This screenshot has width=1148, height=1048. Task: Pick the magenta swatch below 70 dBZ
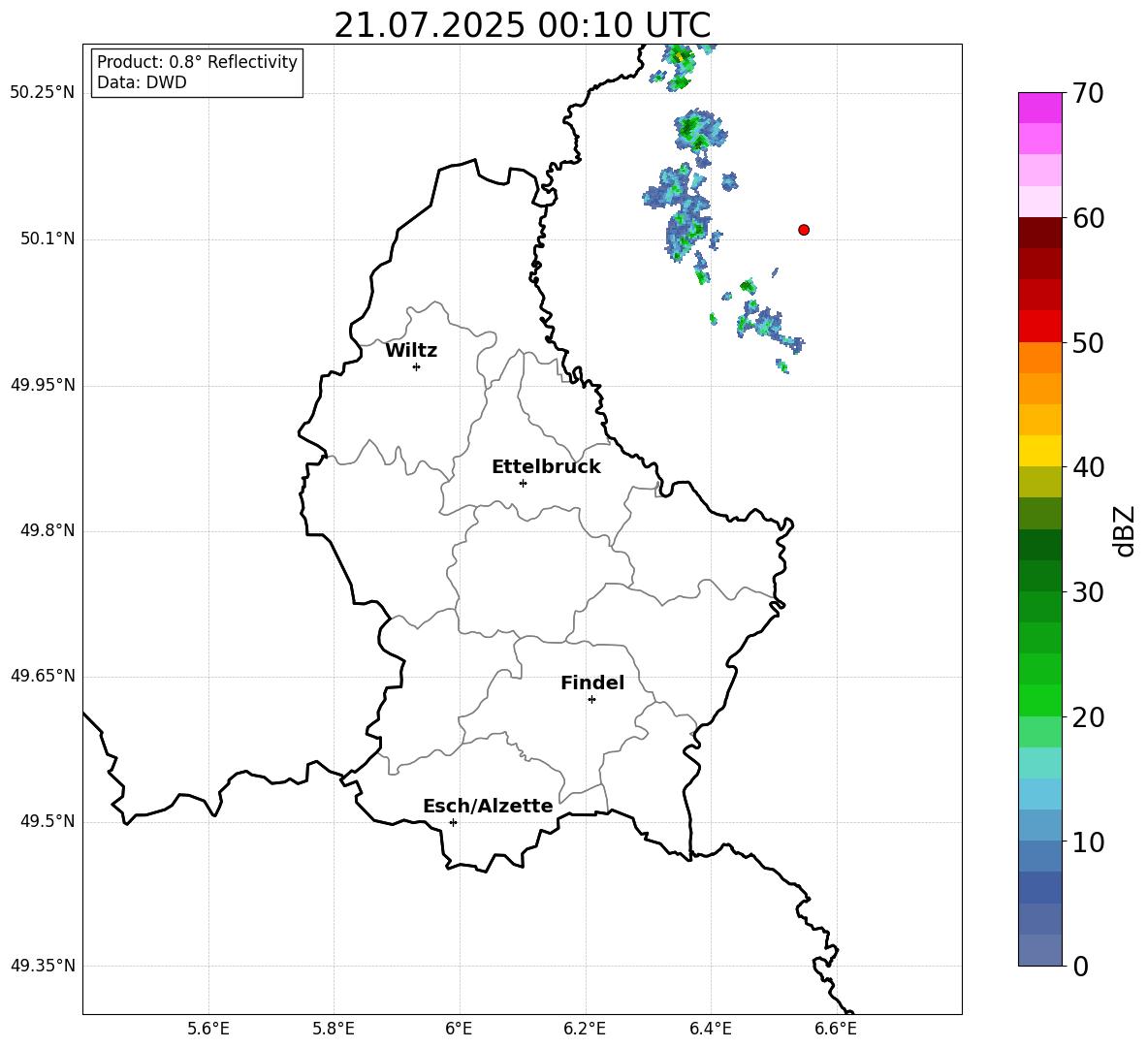tap(1040, 109)
